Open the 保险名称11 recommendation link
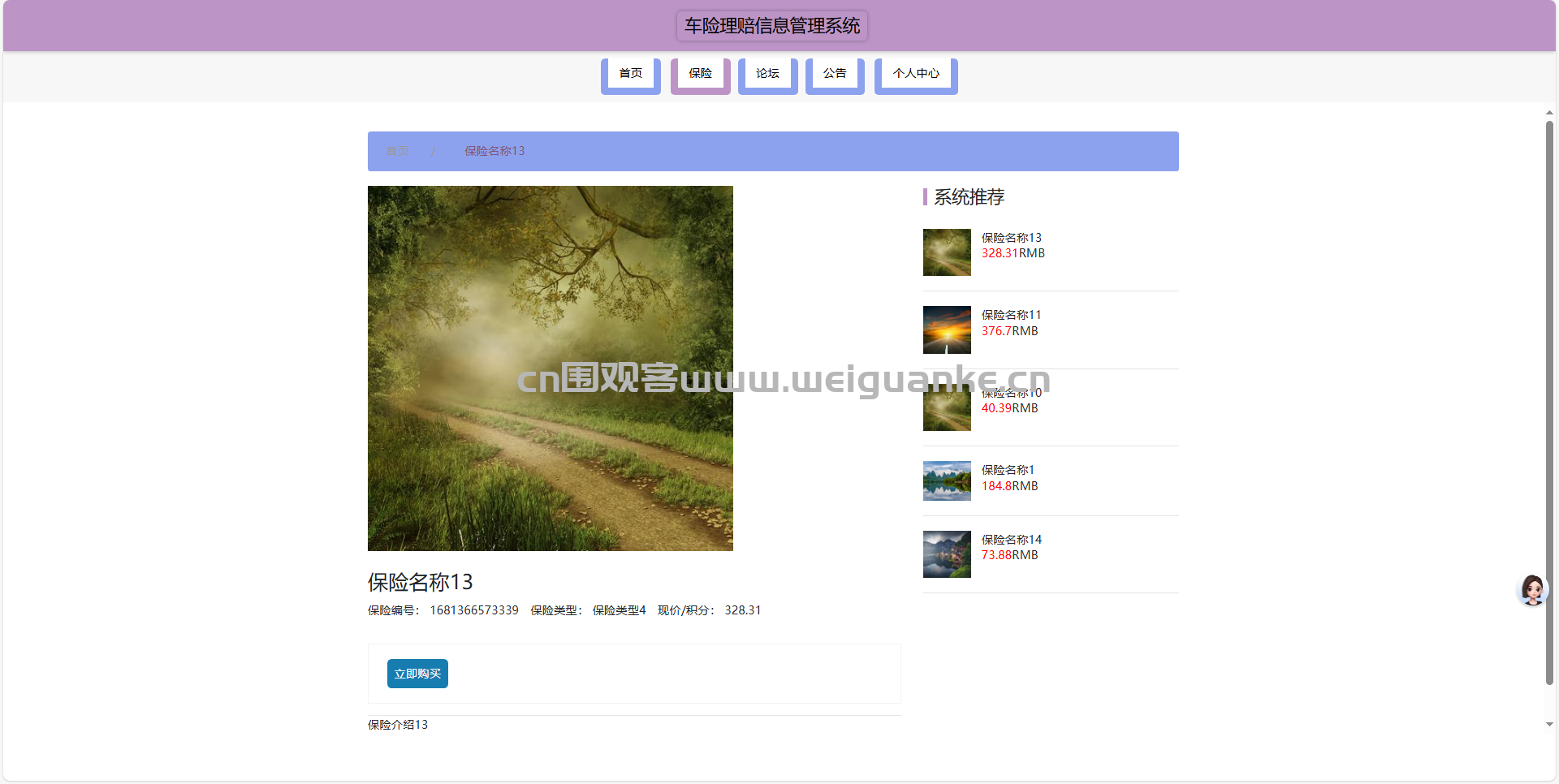 [x=1011, y=315]
